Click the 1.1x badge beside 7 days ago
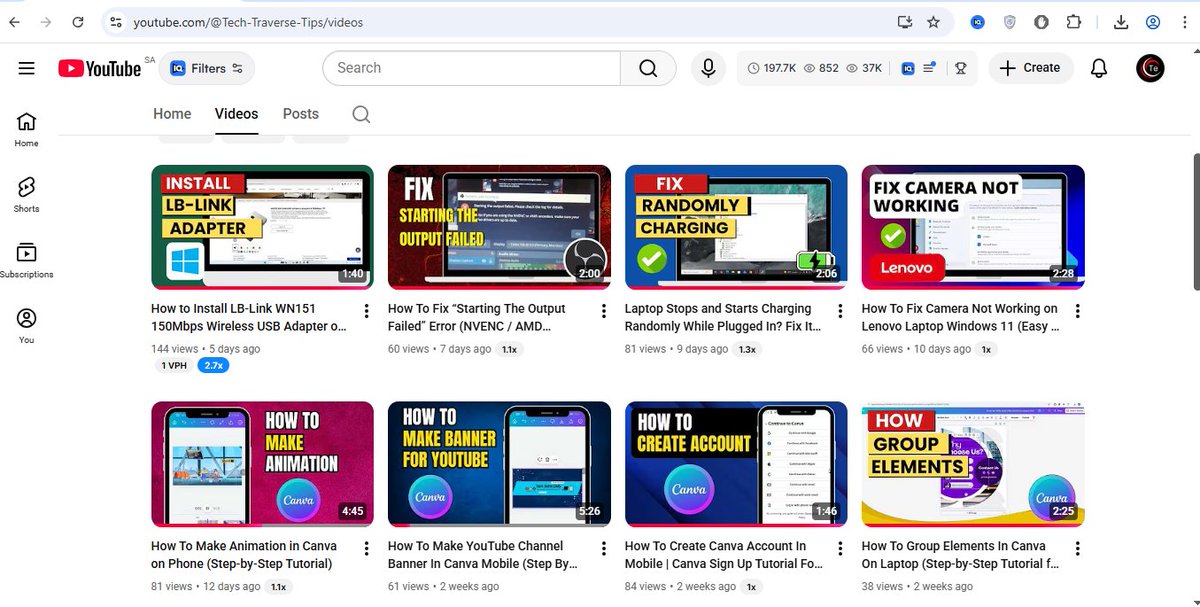 click(509, 349)
